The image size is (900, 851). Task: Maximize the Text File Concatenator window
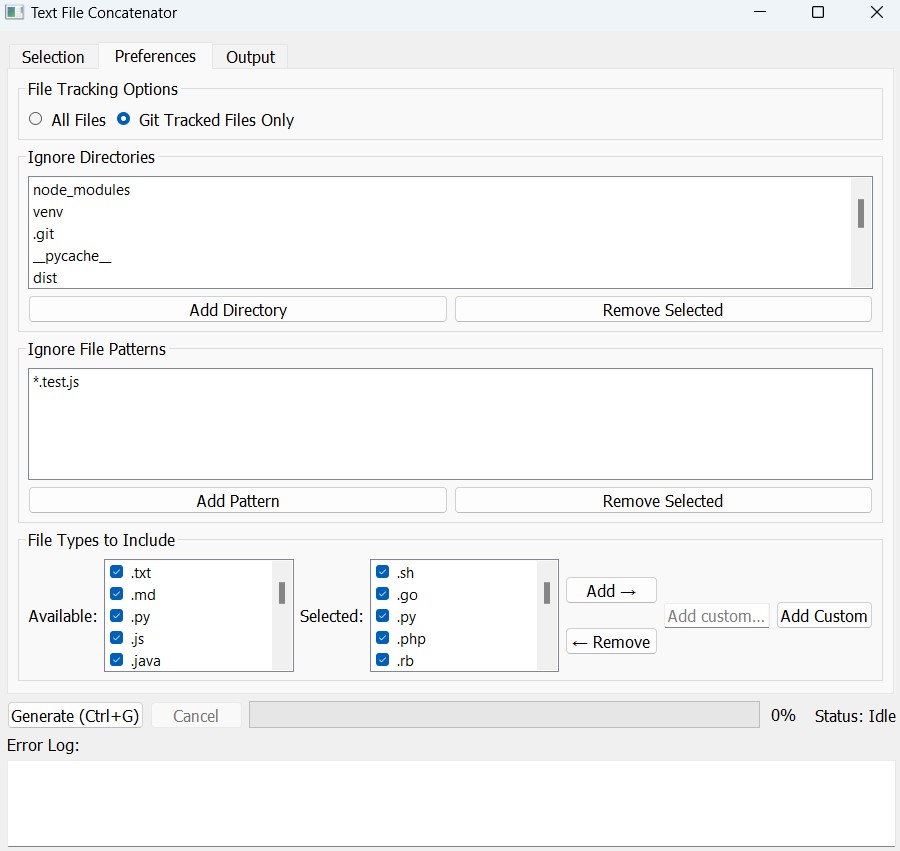[818, 12]
